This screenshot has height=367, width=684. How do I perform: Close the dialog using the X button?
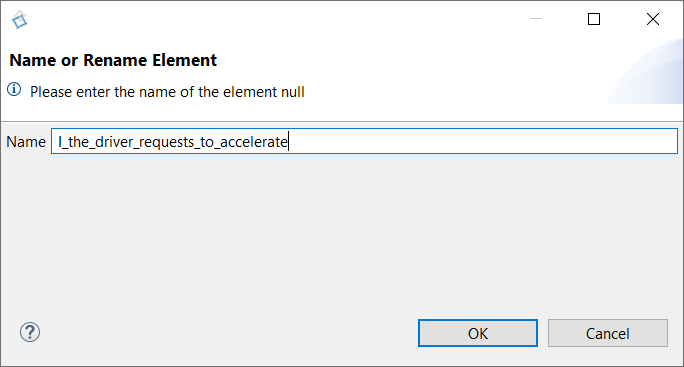(x=653, y=19)
